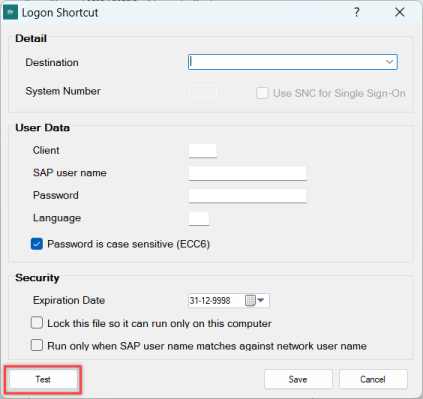The width and height of the screenshot is (423, 399).
Task: Click the Destination label
Action: coord(52,62)
